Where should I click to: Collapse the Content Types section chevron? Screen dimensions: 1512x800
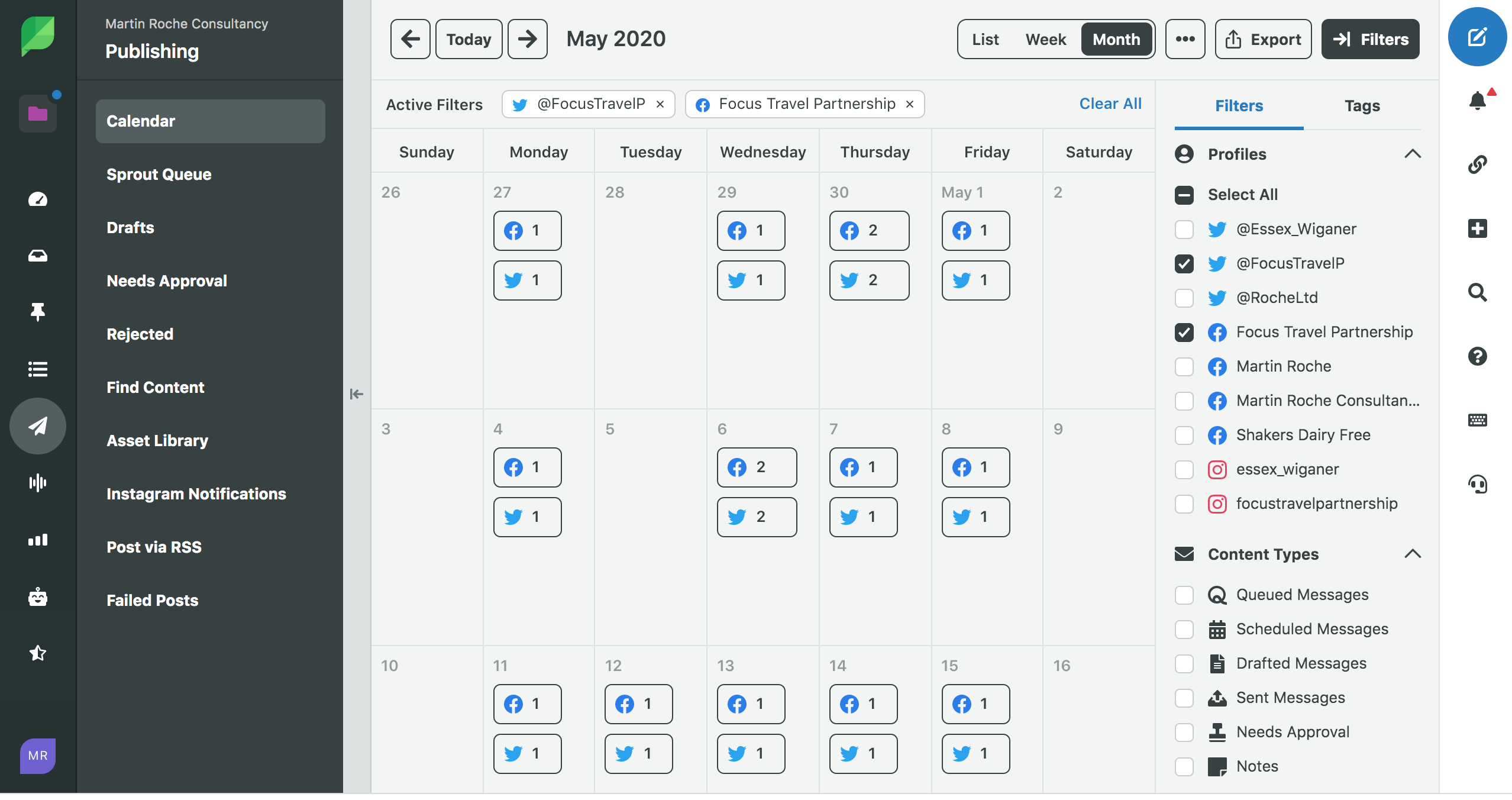pyautogui.click(x=1413, y=554)
